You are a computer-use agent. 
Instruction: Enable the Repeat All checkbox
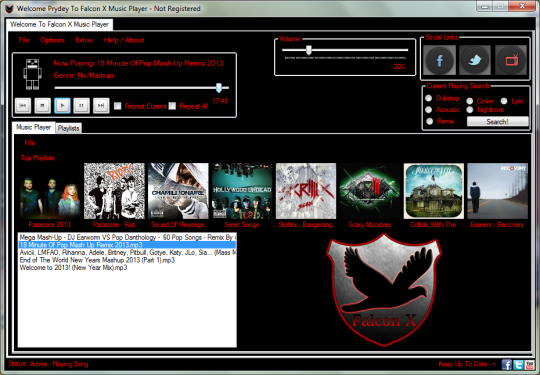click(172, 106)
